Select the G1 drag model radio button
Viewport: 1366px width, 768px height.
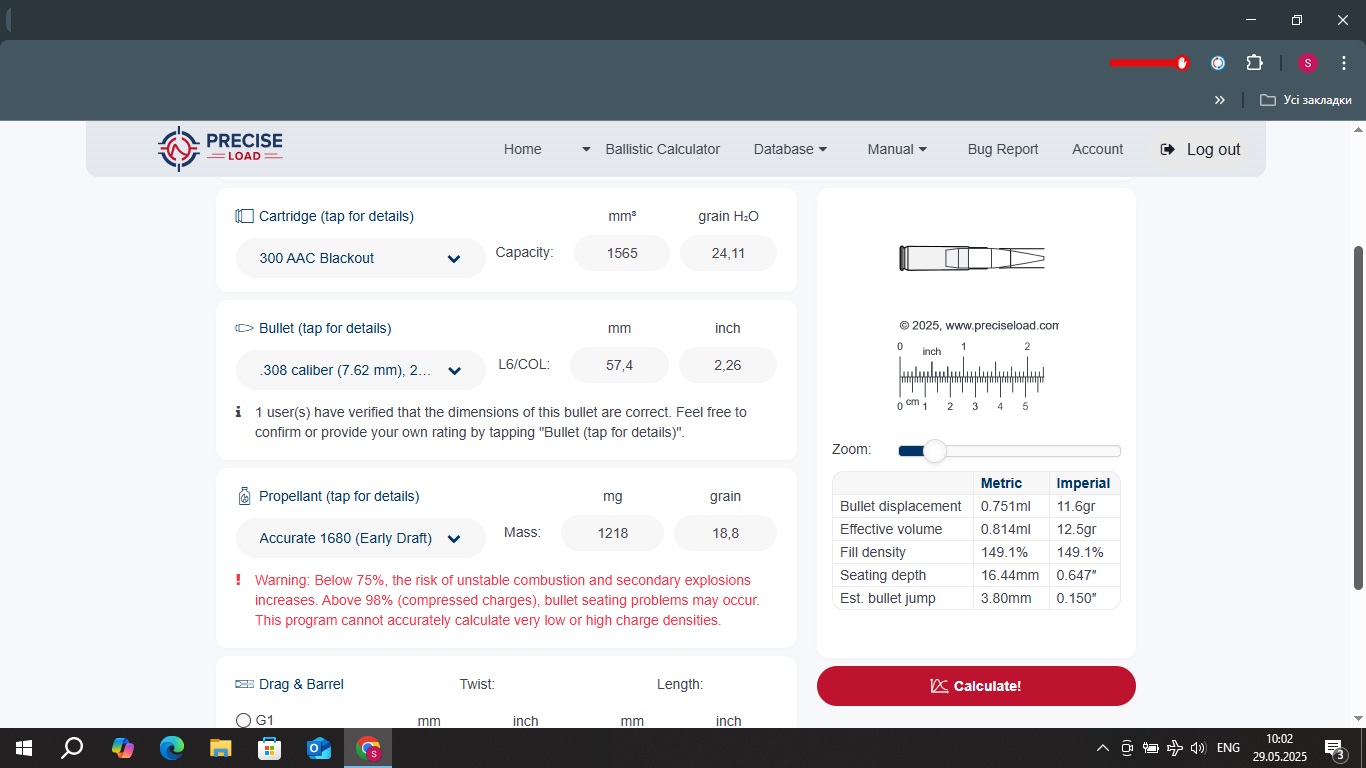(x=243, y=720)
